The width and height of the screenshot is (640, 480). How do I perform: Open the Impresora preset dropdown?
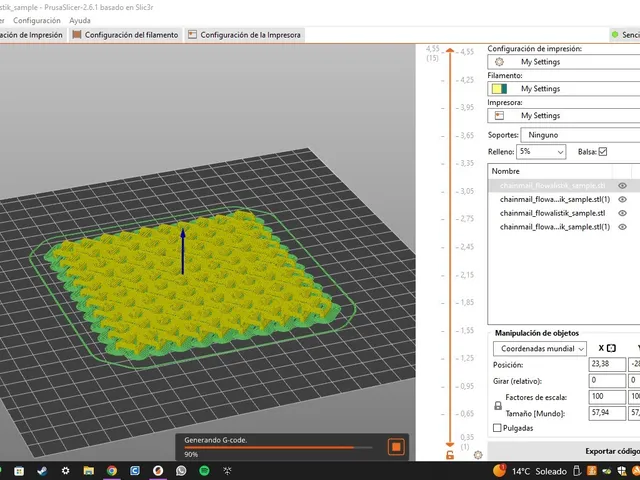(x=564, y=116)
